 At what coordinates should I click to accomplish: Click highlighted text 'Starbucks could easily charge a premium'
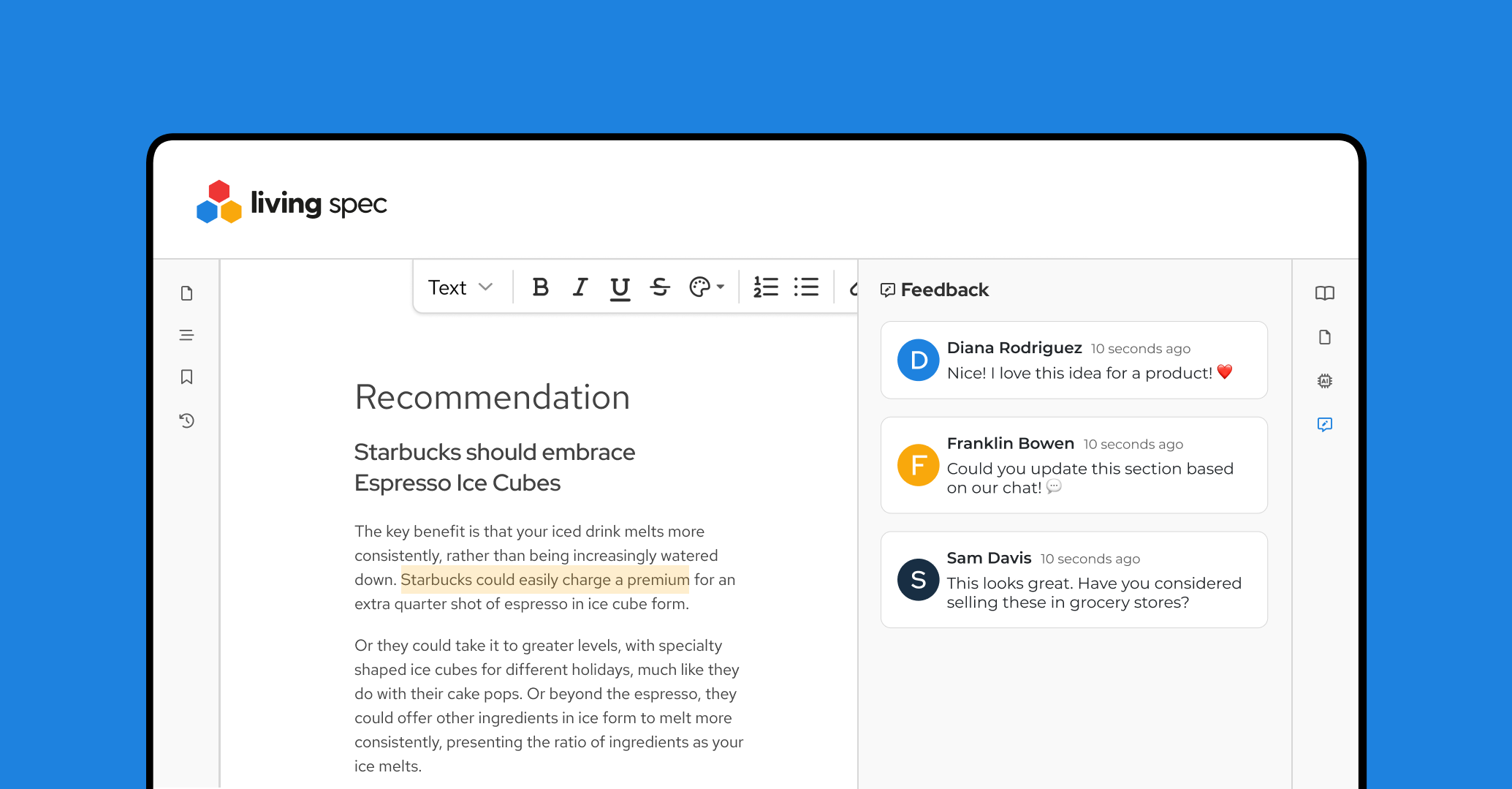(544, 580)
